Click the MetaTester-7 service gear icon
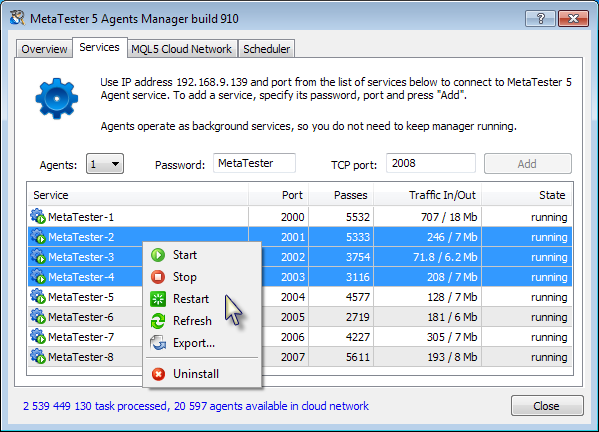 (38, 336)
